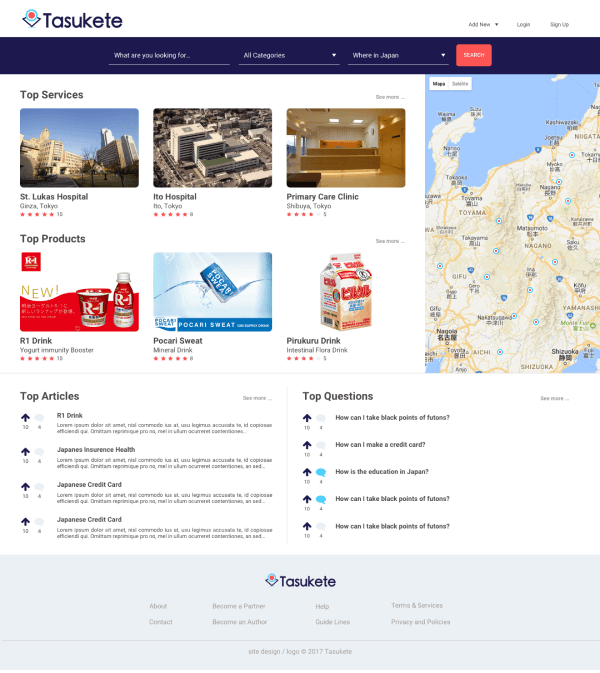Viewport: 600px width, 673px height.
Task: Open the Pirukuru Drink carton image
Action: [346, 292]
